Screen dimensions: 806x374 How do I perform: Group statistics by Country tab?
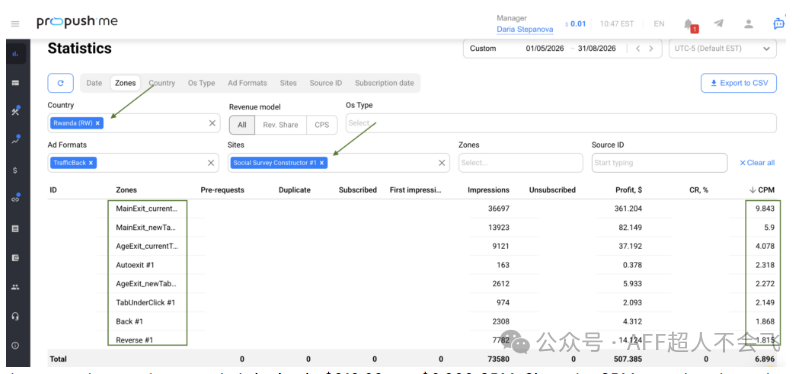pos(162,83)
